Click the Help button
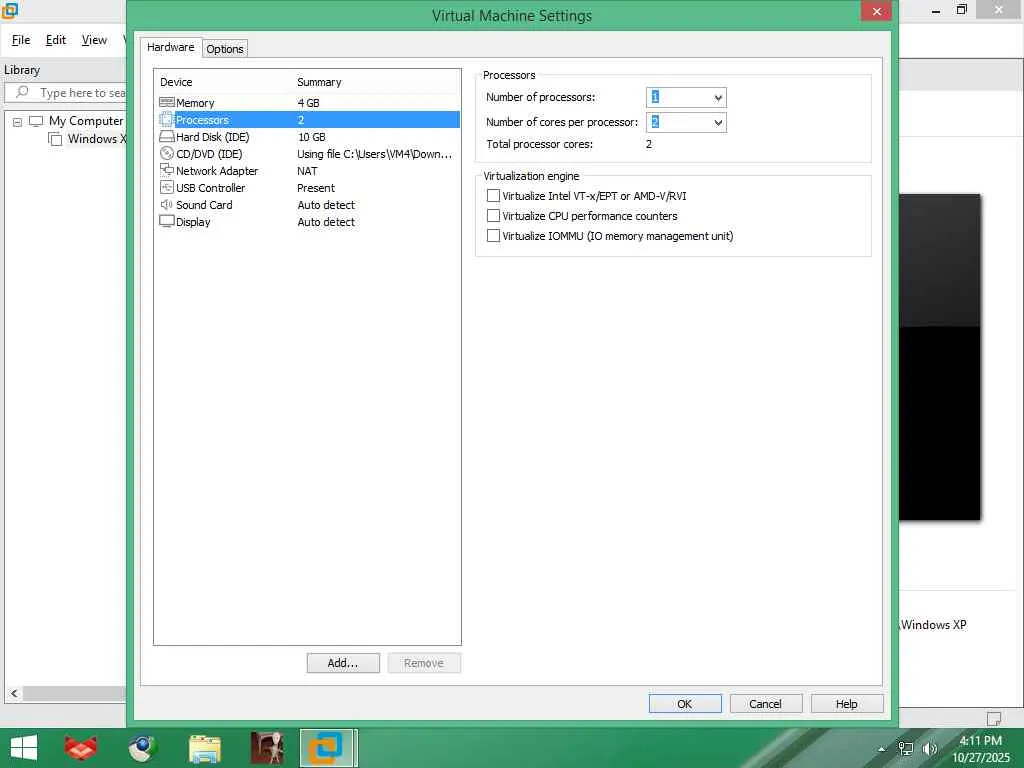The width and height of the screenshot is (1024, 768). tap(847, 703)
